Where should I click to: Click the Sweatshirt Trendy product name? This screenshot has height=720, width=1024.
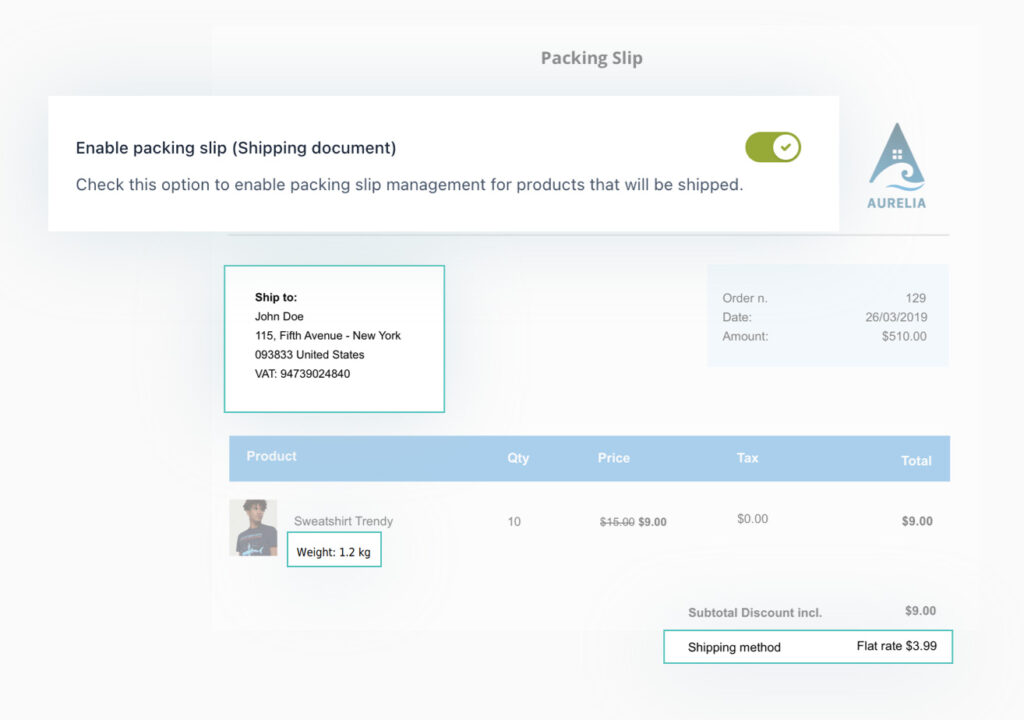tap(343, 521)
